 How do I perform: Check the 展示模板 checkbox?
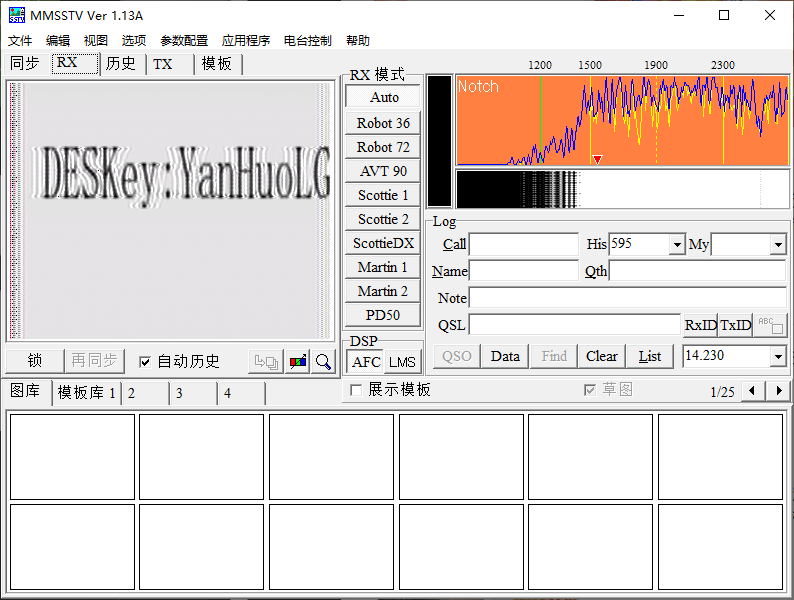point(356,390)
